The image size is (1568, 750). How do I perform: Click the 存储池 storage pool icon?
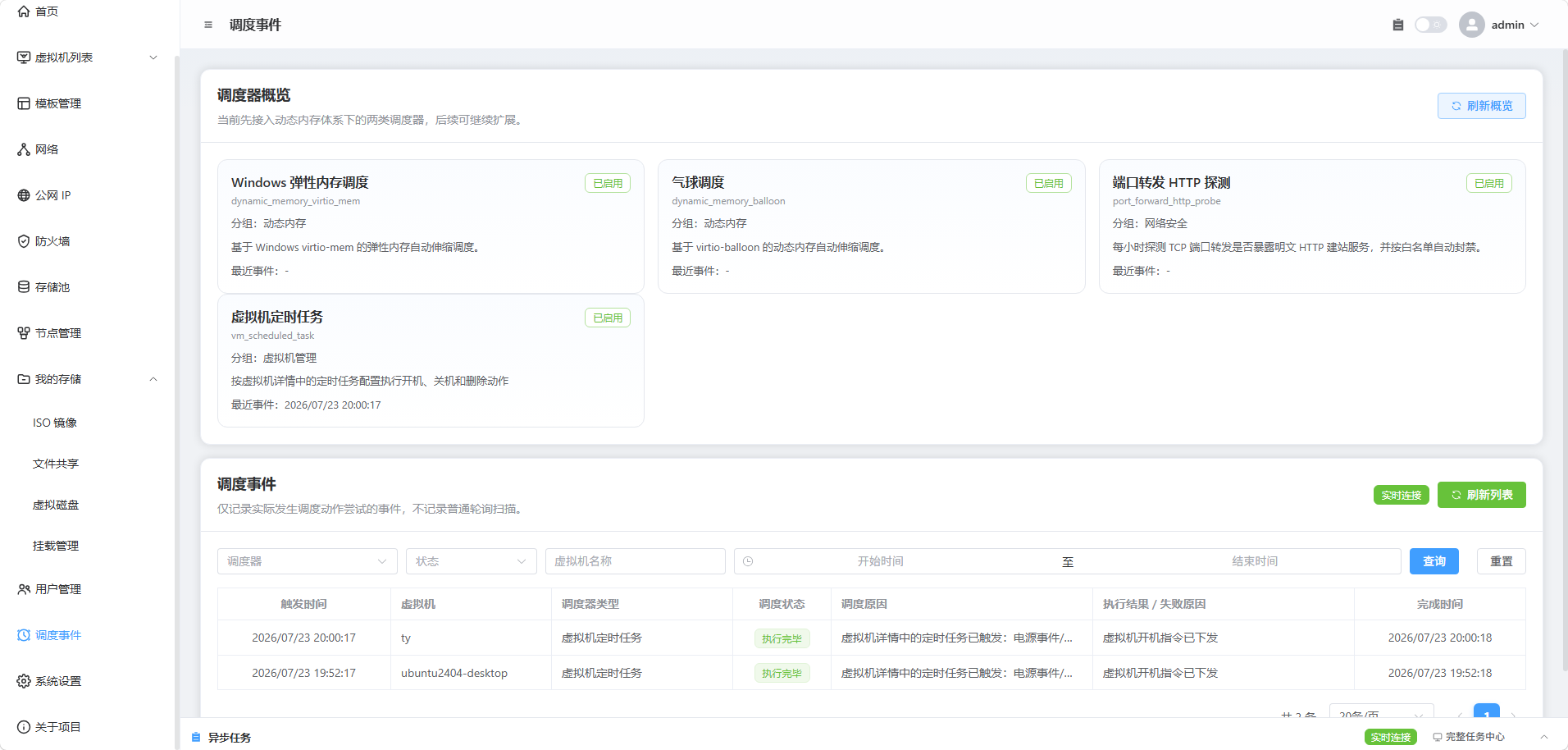(24, 287)
